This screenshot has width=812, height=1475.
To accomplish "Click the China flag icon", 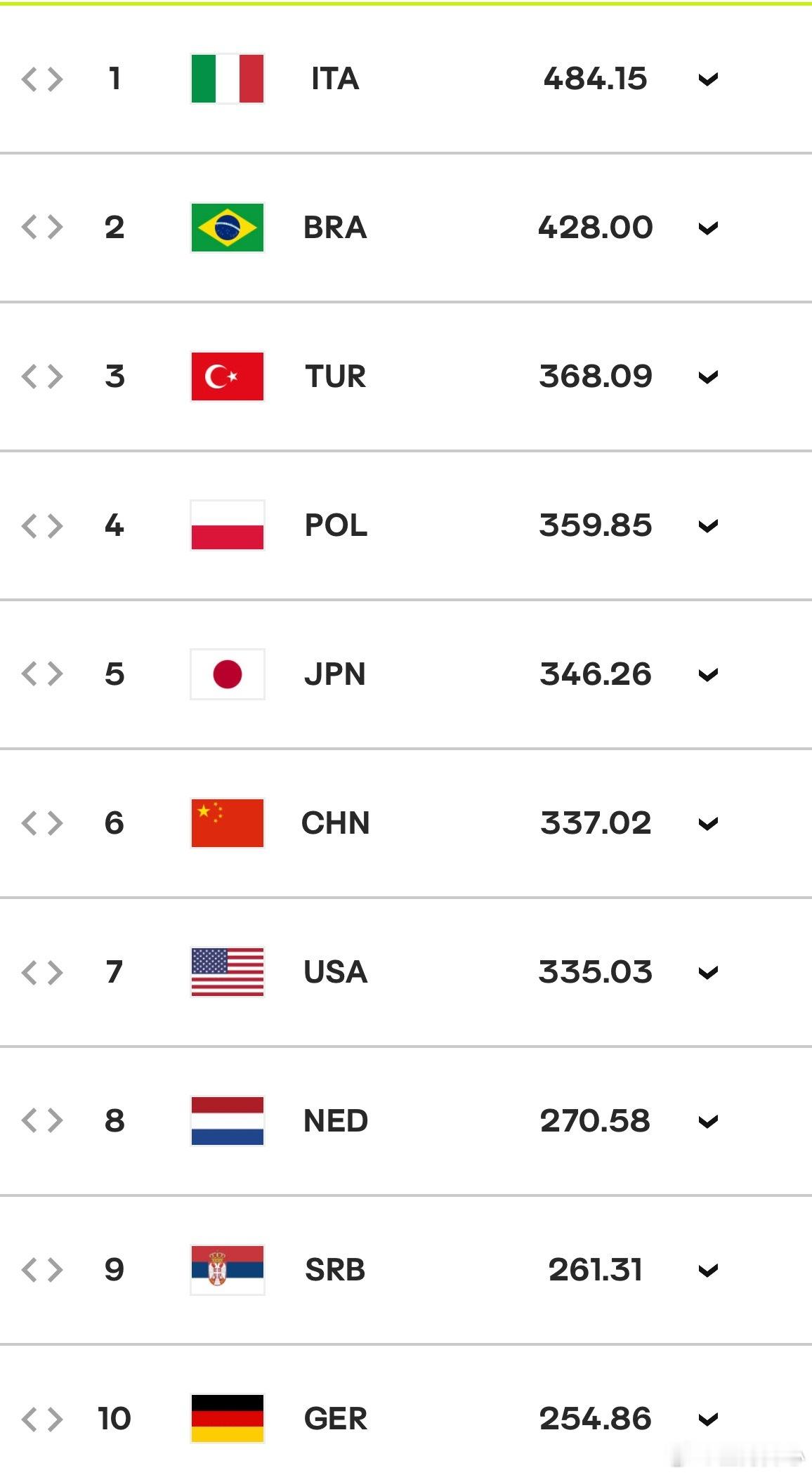I will pos(228,823).
